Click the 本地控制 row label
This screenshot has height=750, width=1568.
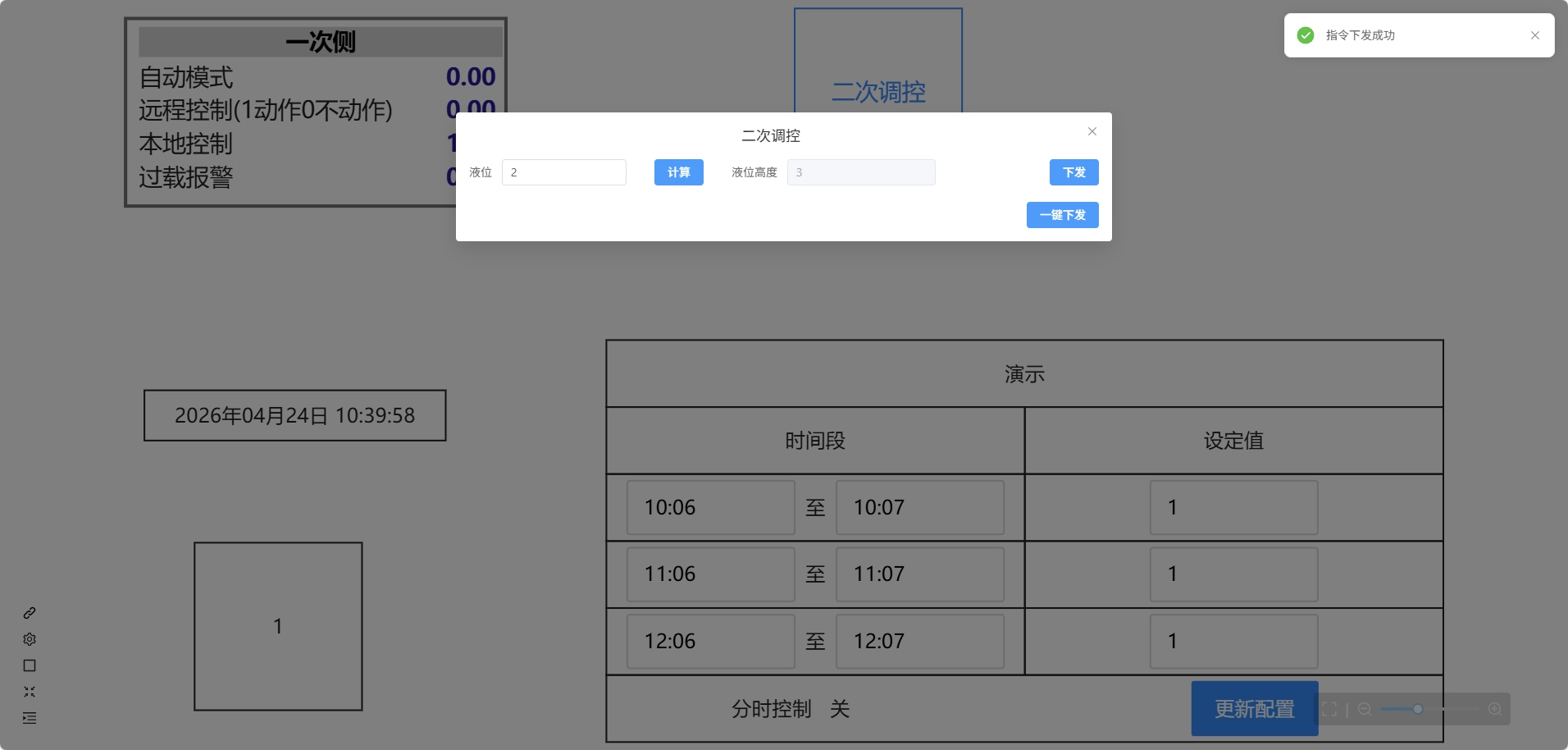(x=186, y=144)
